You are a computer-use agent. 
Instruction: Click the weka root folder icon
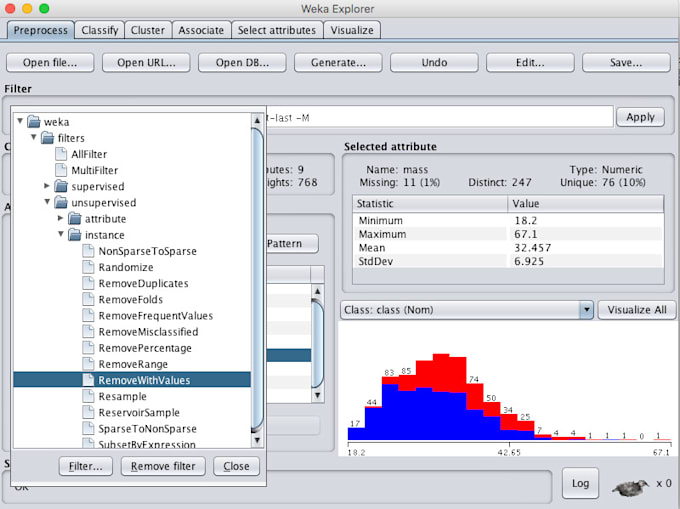(35, 122)
